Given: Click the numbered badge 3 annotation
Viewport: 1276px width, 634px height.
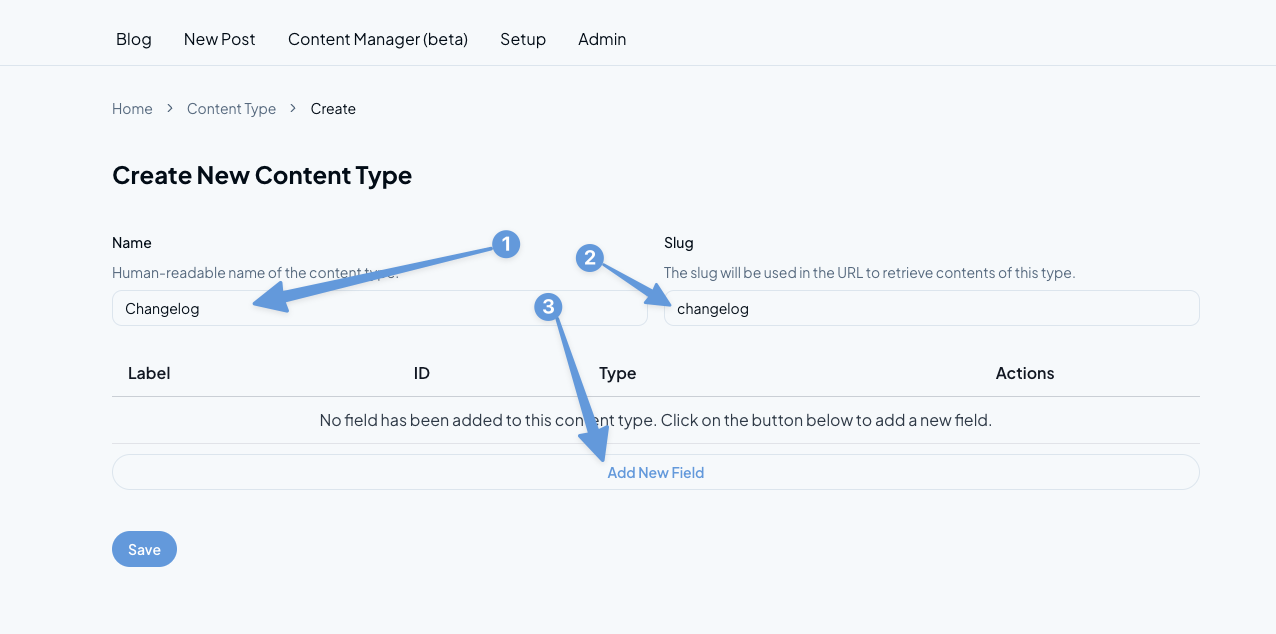Looking at the screenshot, I should 547,307.
